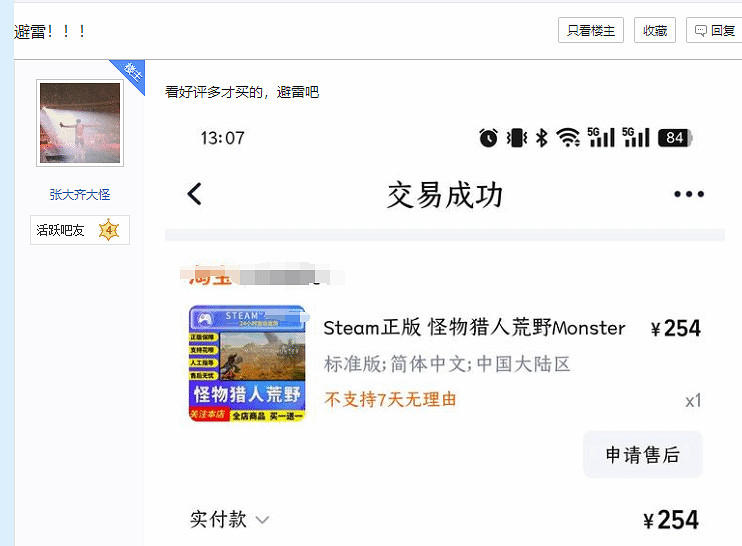The width and height of the screenshot is (742, 546).
Task: Click the alarm clock status icon
Action: 488,138
